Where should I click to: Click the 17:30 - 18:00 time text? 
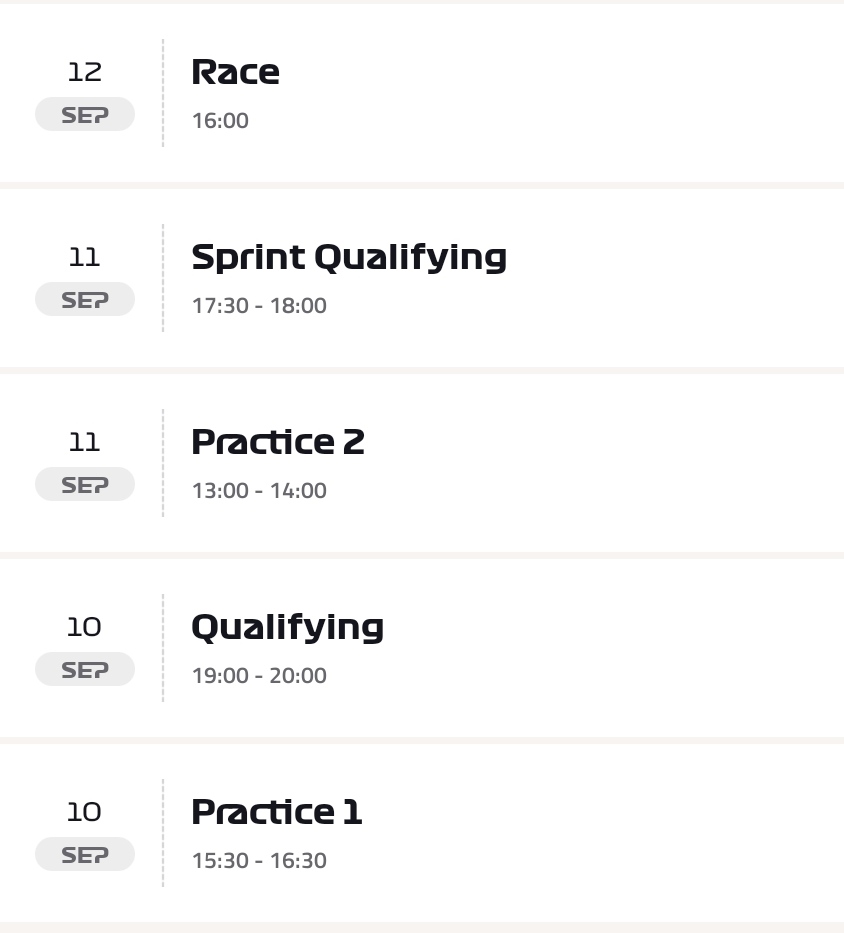(259, 306)
